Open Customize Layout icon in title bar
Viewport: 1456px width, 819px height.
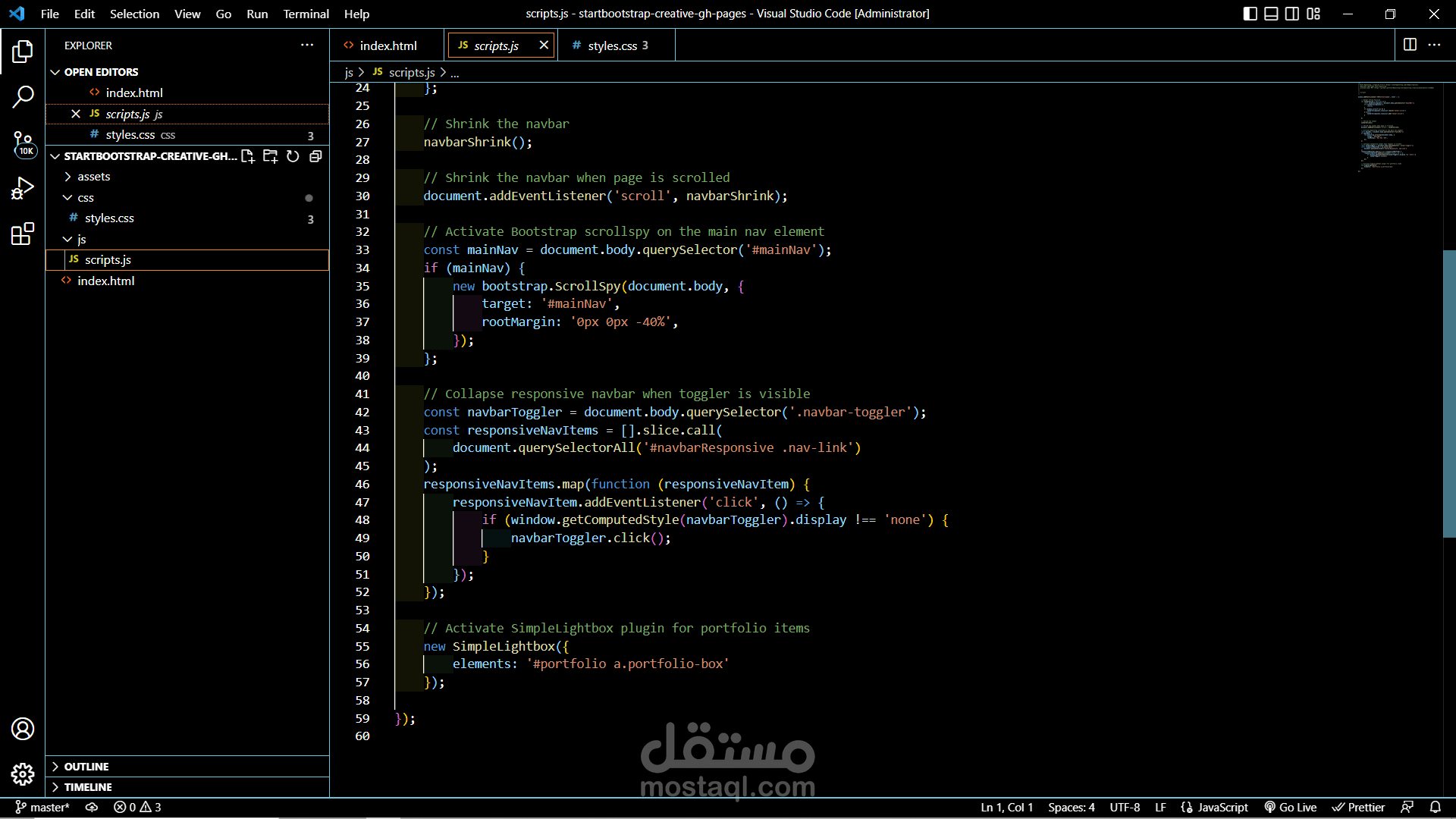(x=1314, y=14)
